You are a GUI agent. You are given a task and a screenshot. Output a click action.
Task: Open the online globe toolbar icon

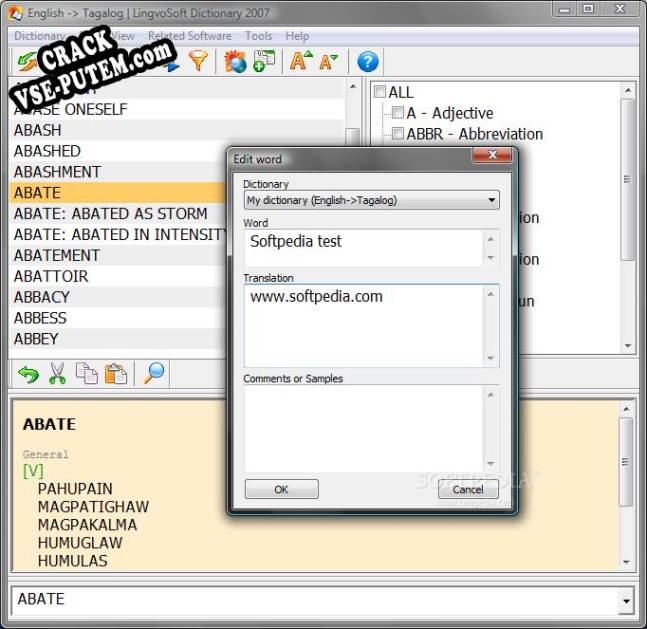[x=235, y=61]
